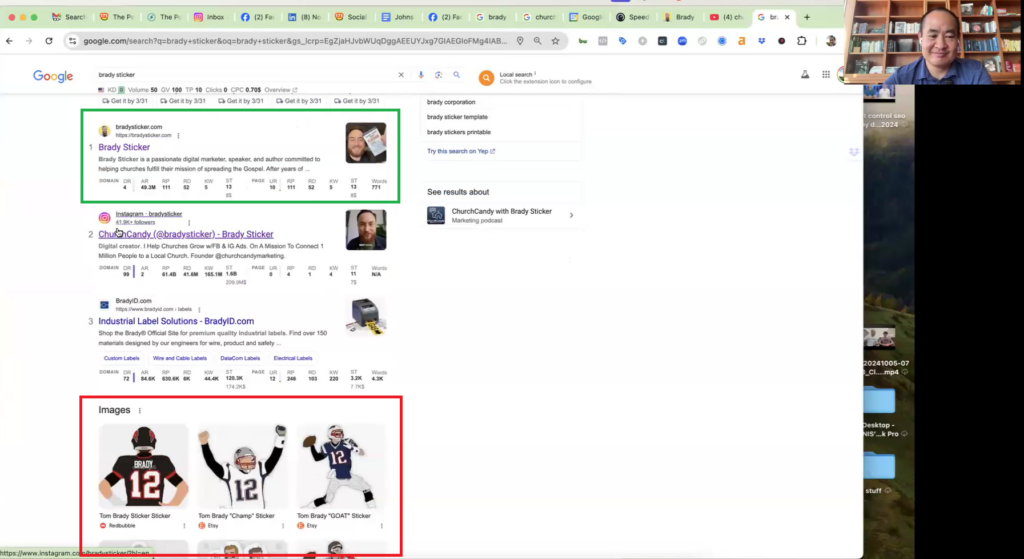Select related search brady sticker template
This screenshot has width=1024, height=559.
457,118
